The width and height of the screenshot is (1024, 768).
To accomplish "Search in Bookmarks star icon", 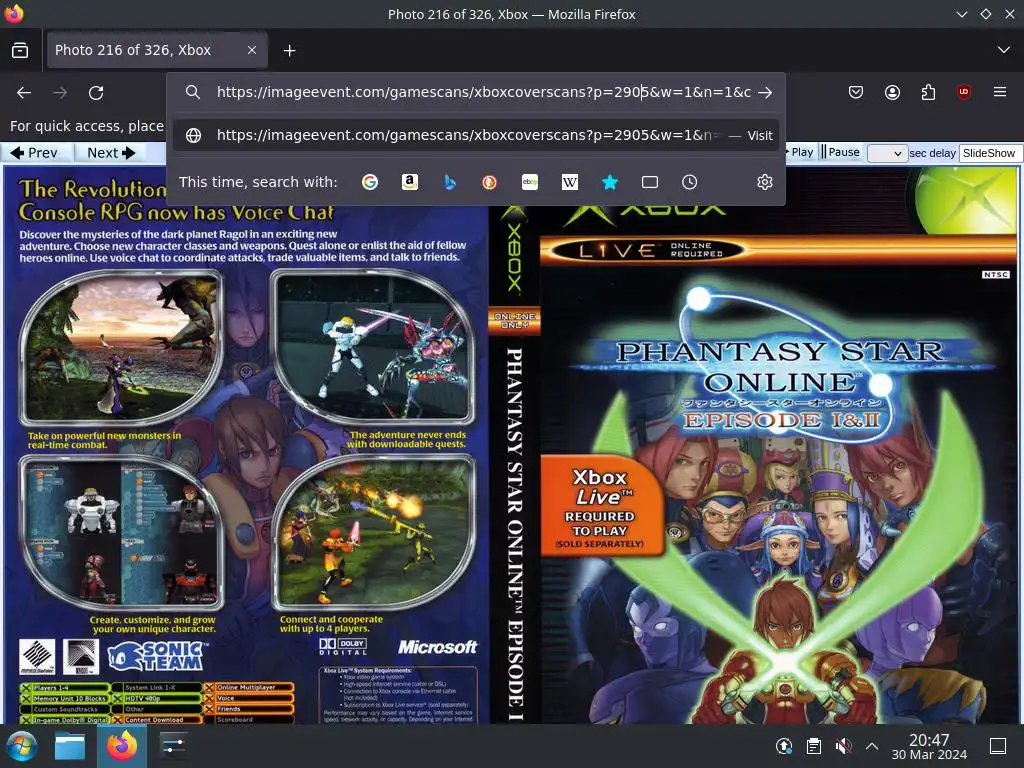I will pos(610,182).
